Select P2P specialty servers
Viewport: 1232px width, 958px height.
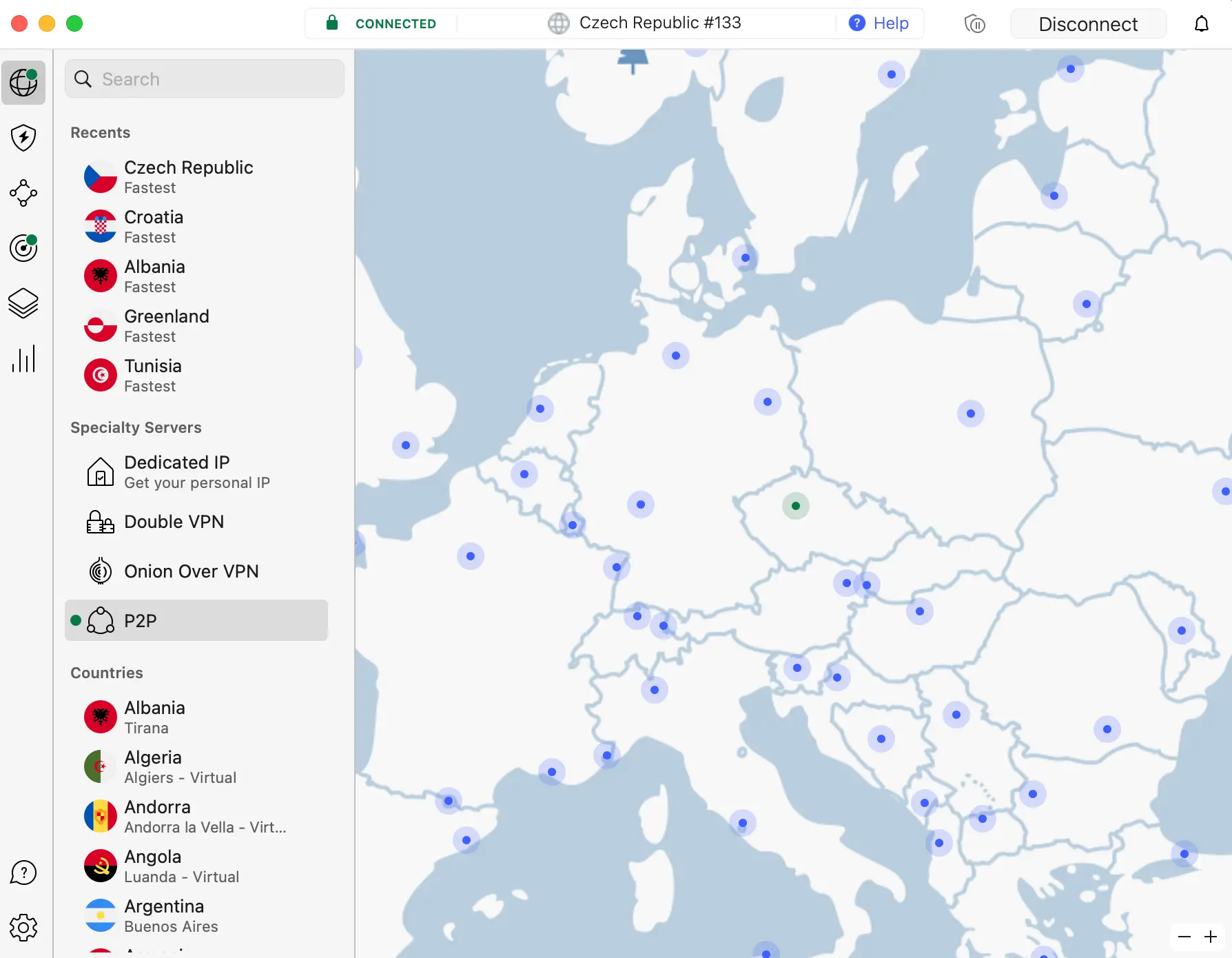(x=196, y=621)
